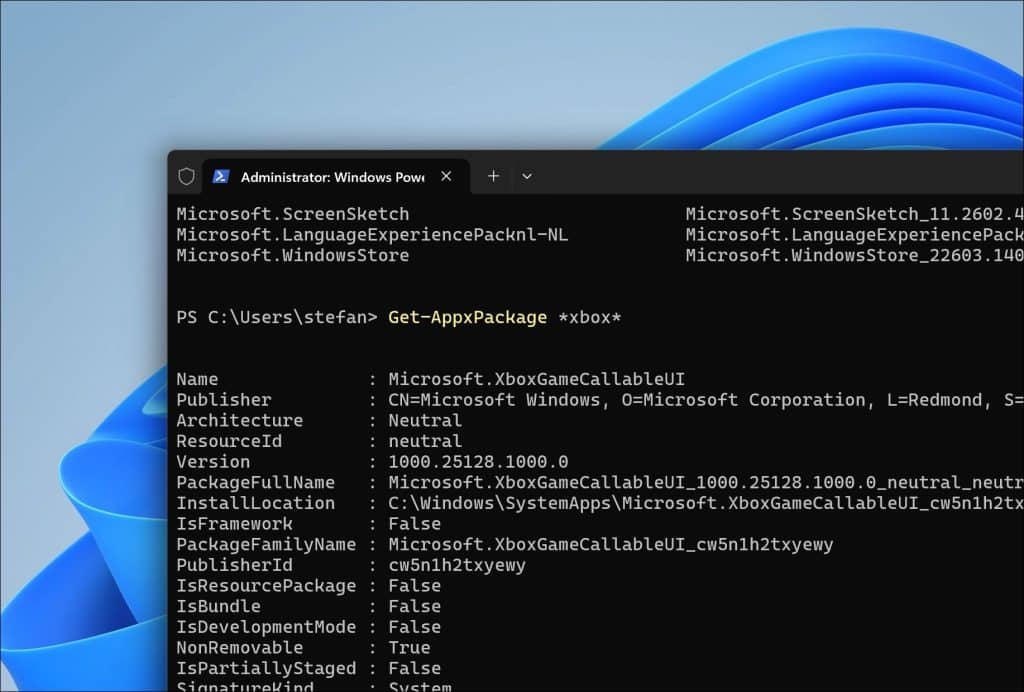Click the IsFramework value False
This screenshot has width=1024, height=692.
pyautogui.click(x=415, y=524)
